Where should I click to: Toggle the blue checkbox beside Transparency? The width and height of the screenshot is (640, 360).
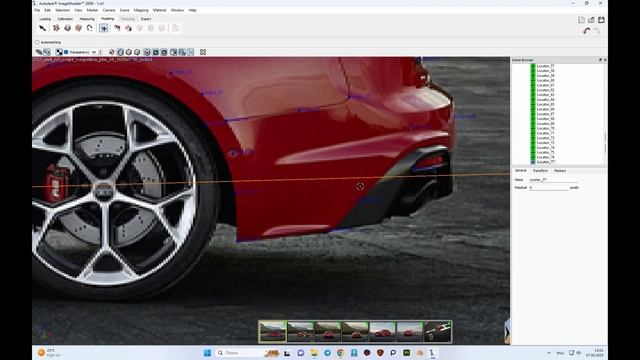(x=66, y=52)
